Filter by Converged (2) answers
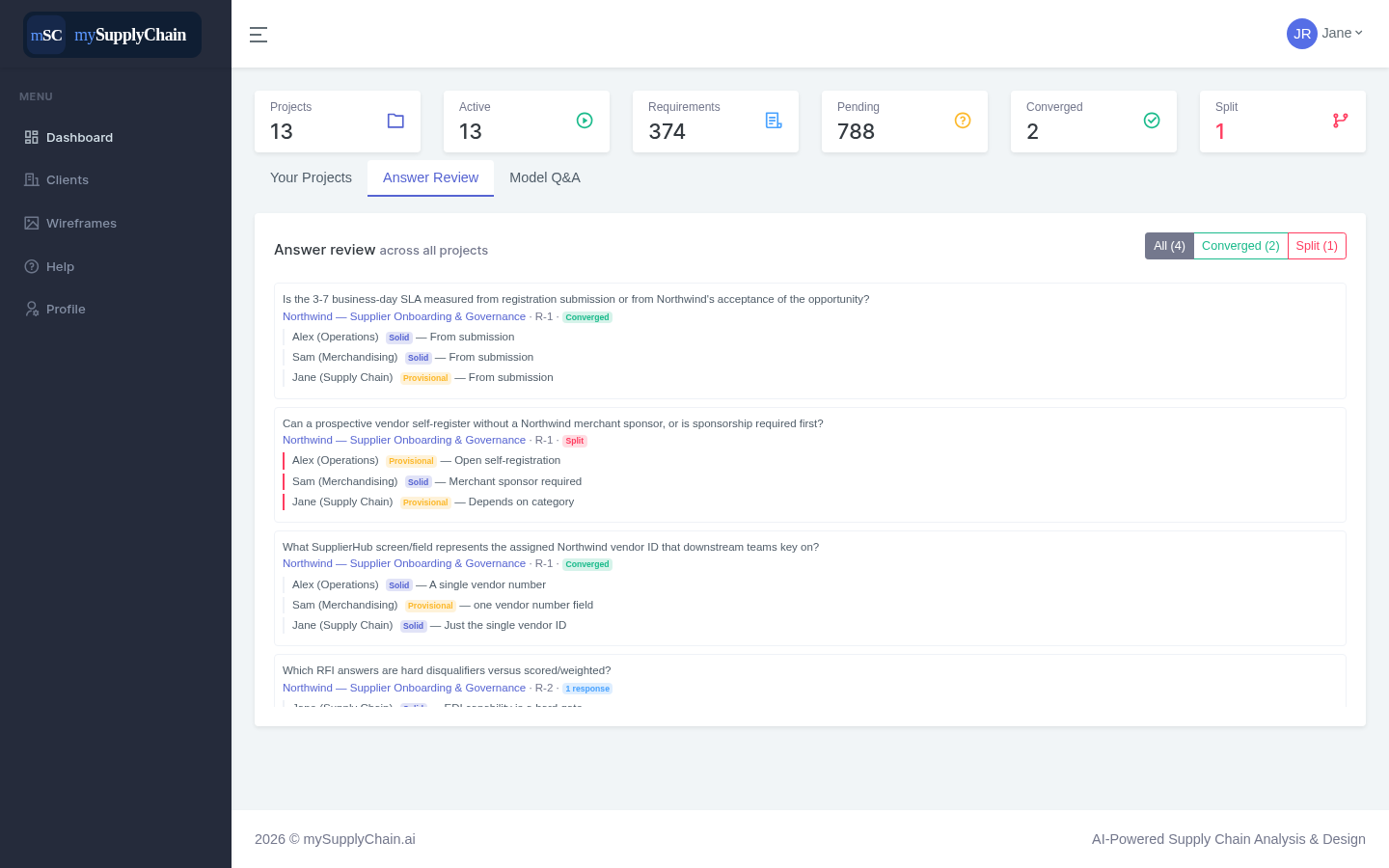Image resolution: width=1389 pixels, height=868 pixels. [x=1240, y=246]
